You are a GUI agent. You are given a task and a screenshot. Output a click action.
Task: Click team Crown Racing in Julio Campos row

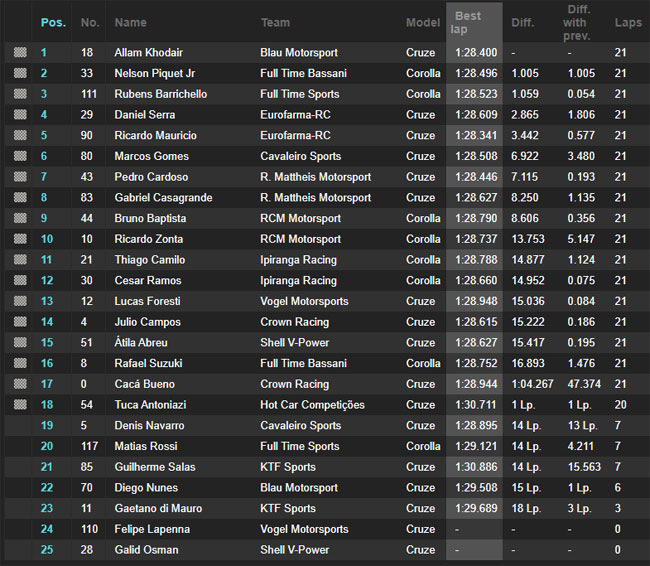295,322
